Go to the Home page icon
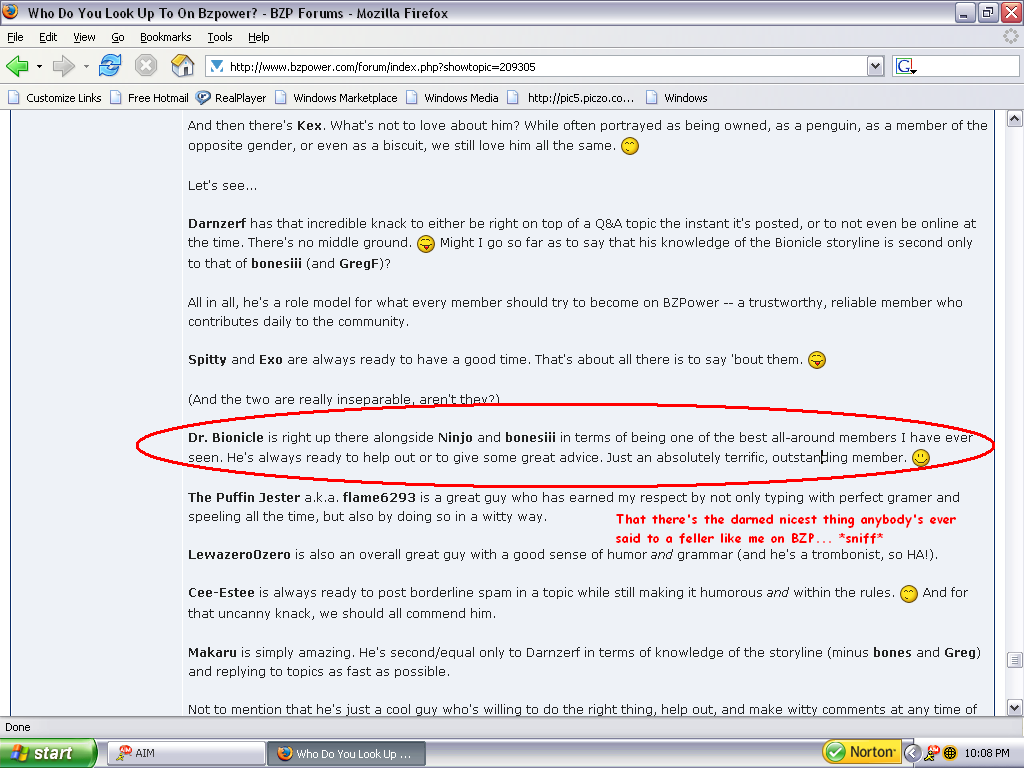The width and height of the screenshot is (1024, 768). pyautogui.click(x=183, y=65)
